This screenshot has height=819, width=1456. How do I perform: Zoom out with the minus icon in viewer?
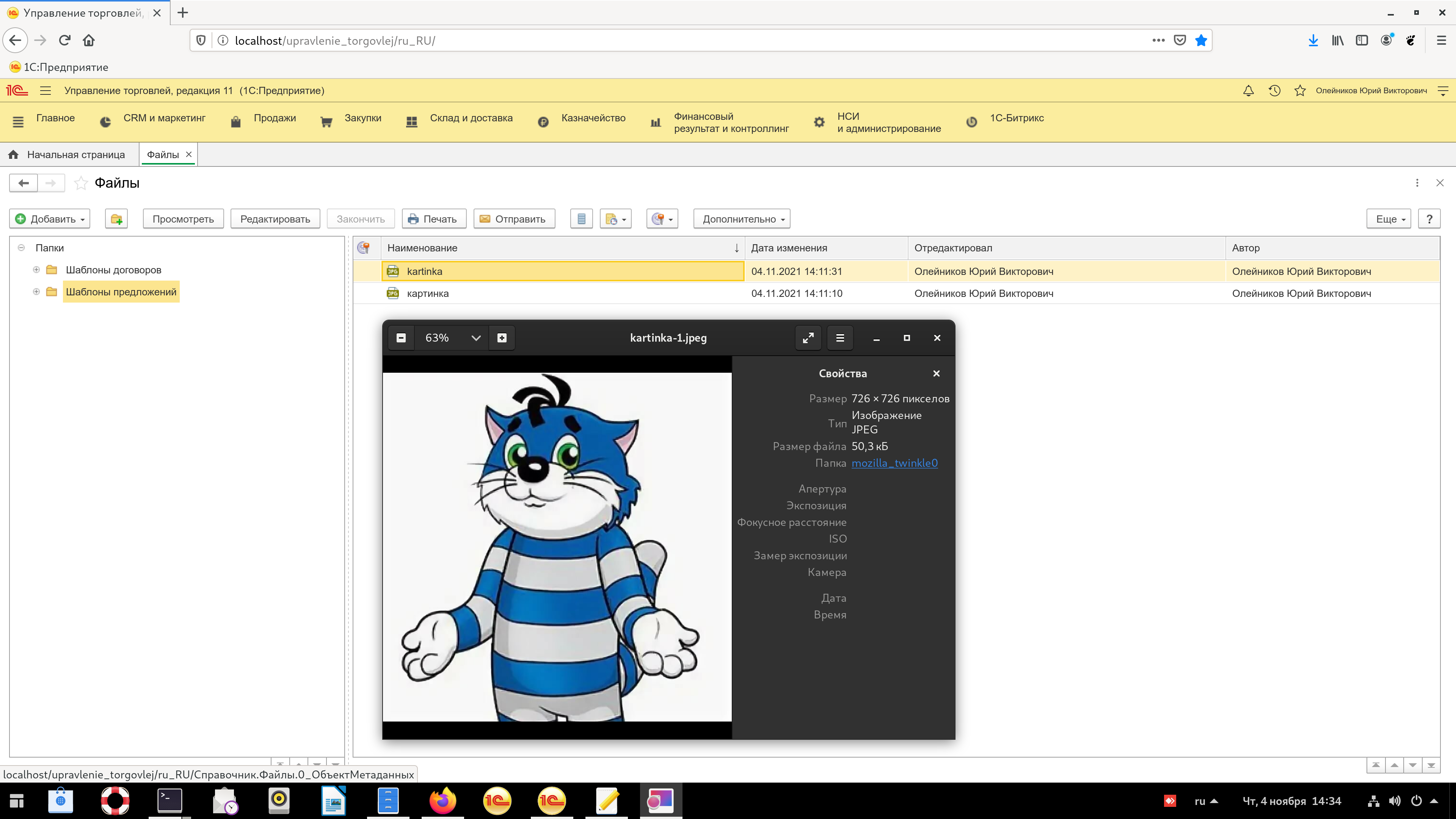[x=401, y=338]
